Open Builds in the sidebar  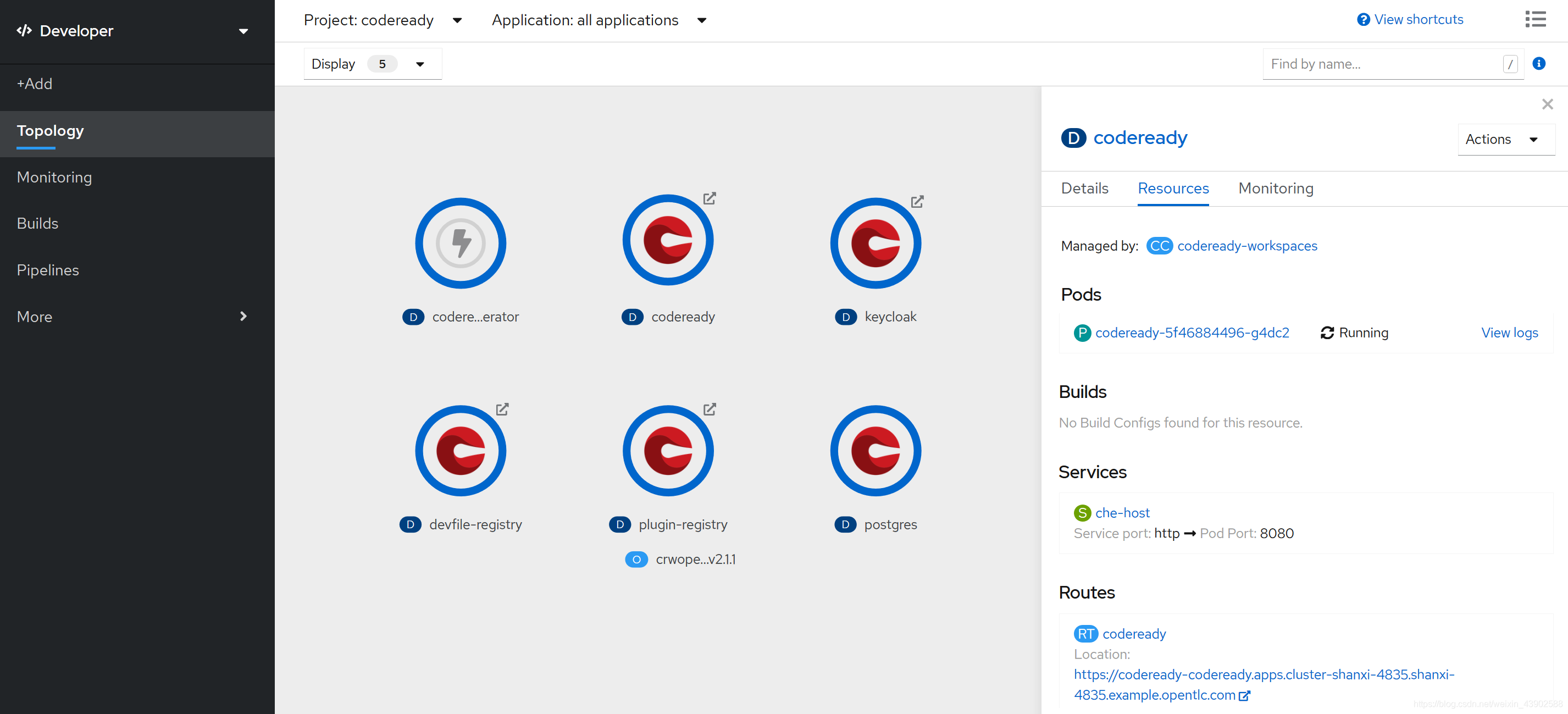pyautogui.click(x=137, y=223)
